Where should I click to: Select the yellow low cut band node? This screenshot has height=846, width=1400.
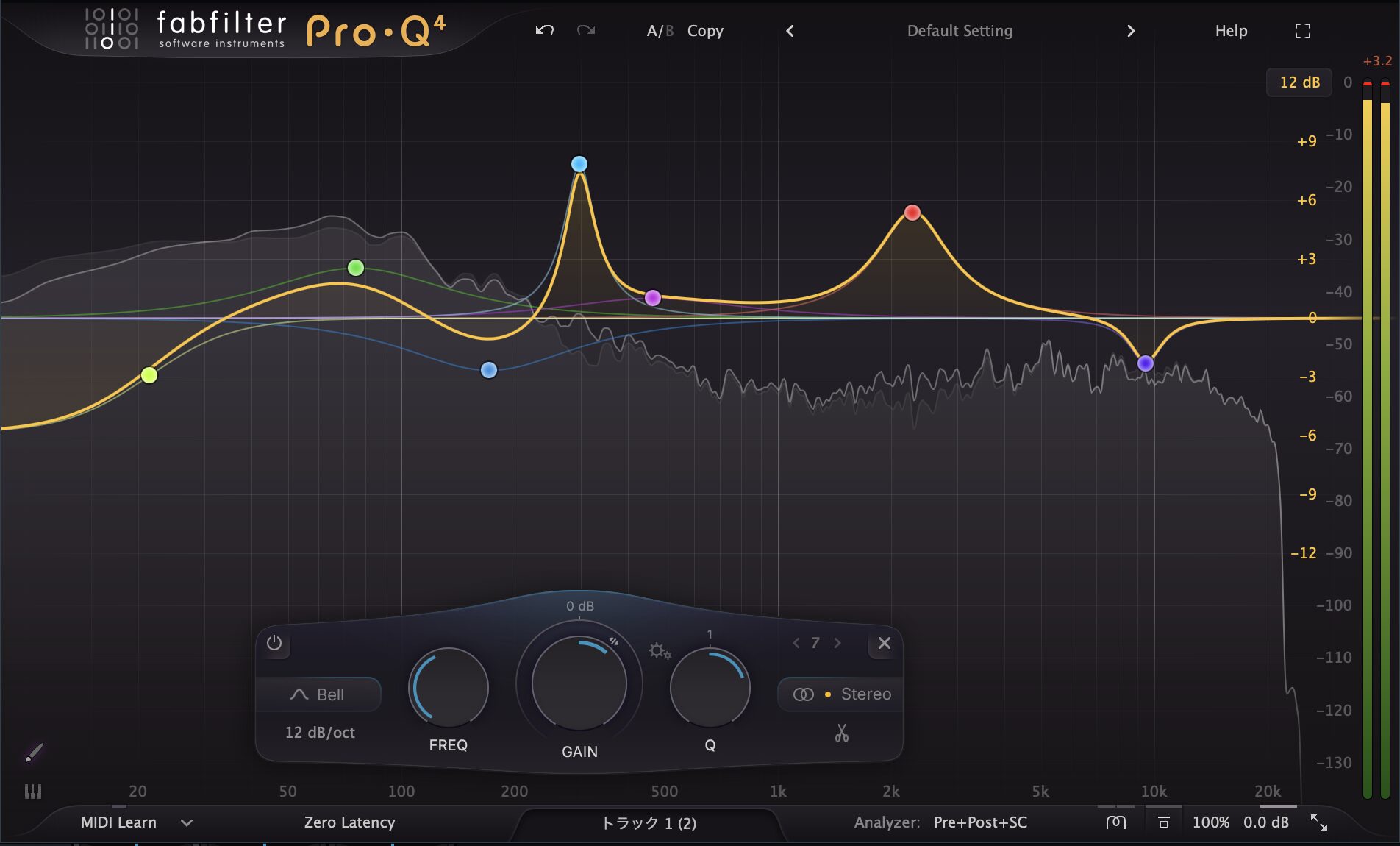(x=149, y=375)
